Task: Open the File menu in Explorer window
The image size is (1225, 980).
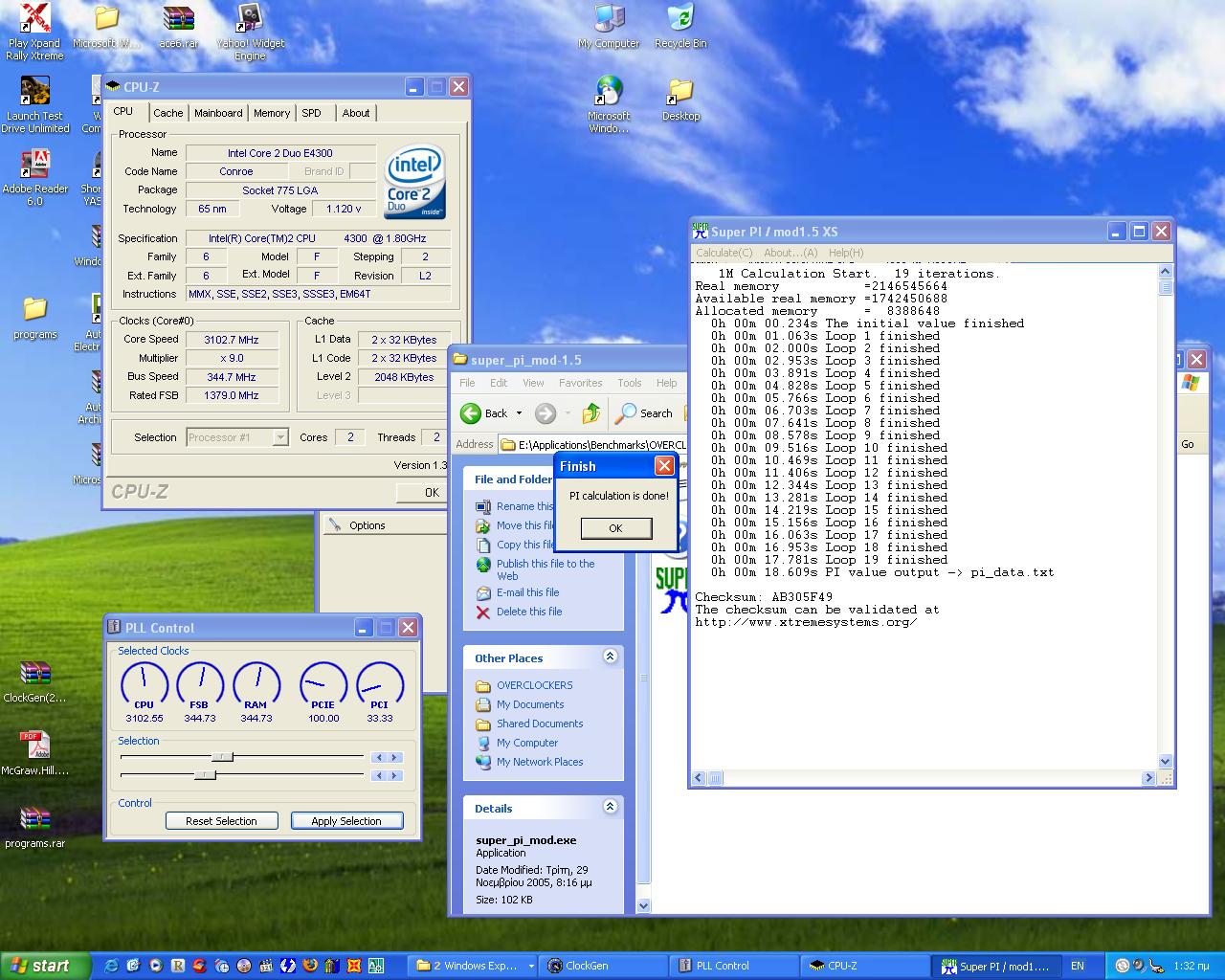Action: point(467,383)
